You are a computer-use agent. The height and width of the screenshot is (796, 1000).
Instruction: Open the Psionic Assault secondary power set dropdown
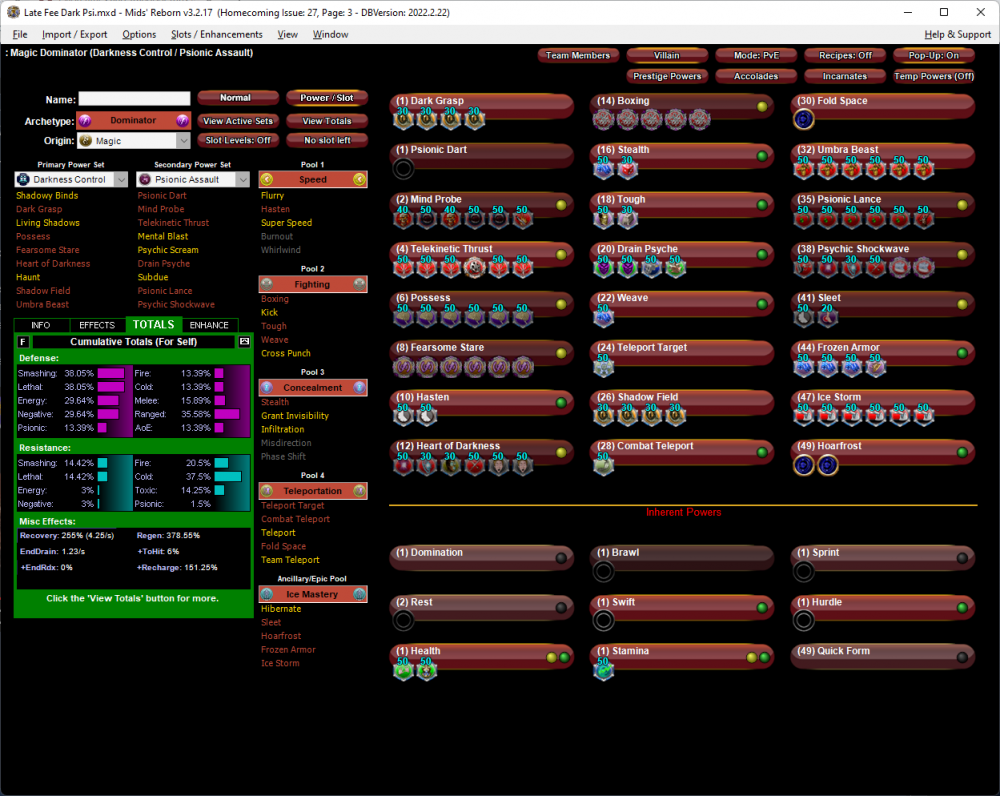tap(241, 180)
